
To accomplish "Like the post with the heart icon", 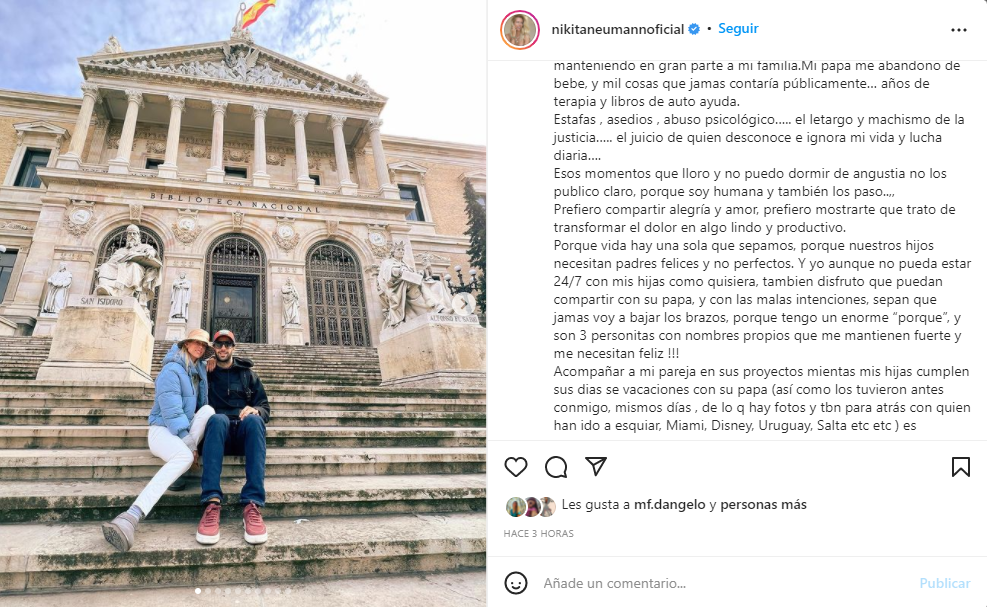I will point(516,467).
